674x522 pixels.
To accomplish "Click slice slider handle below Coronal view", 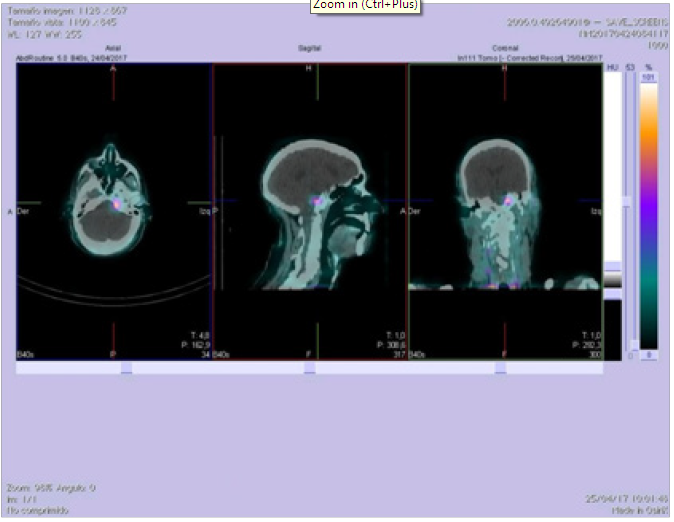I will coord(499,368).
